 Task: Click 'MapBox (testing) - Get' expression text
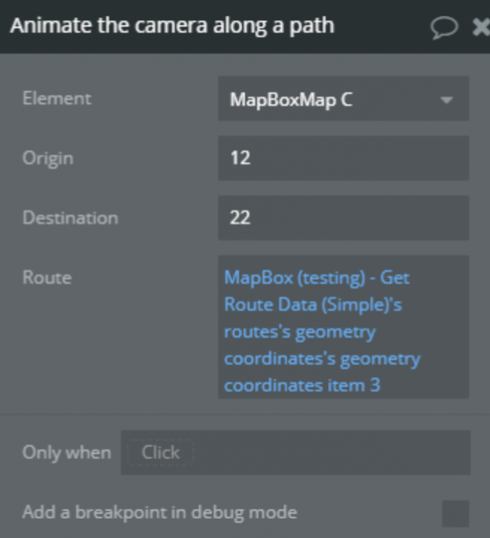click(317, 278)
